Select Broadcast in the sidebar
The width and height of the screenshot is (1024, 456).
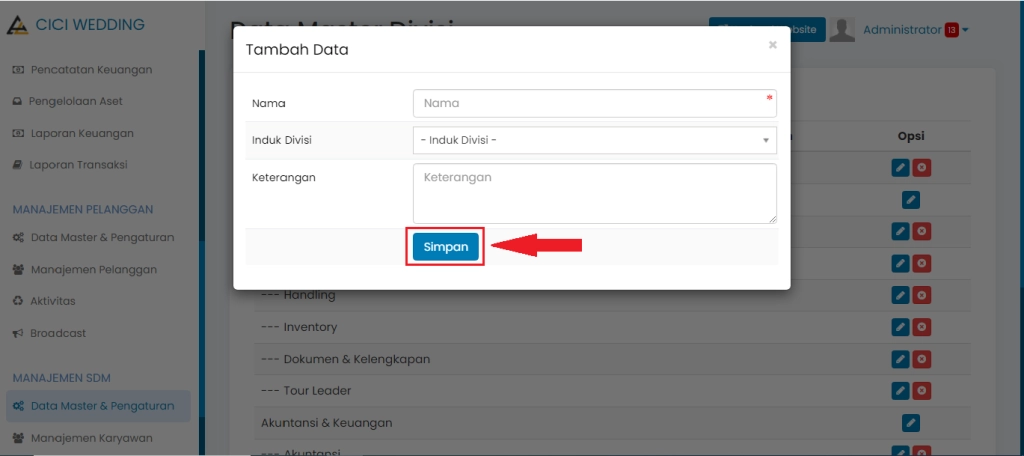58,333
